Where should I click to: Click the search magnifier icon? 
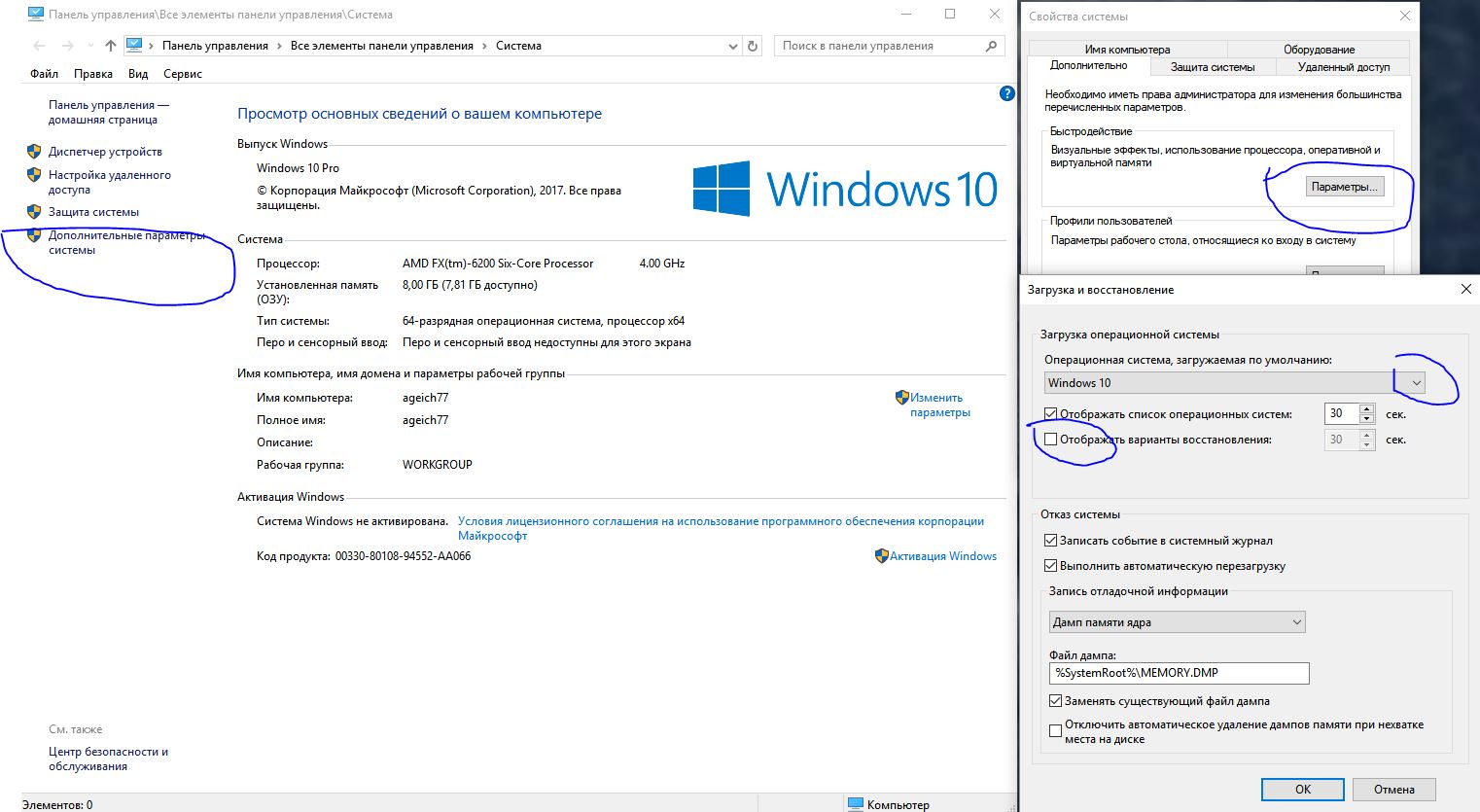tap(991, 46)
